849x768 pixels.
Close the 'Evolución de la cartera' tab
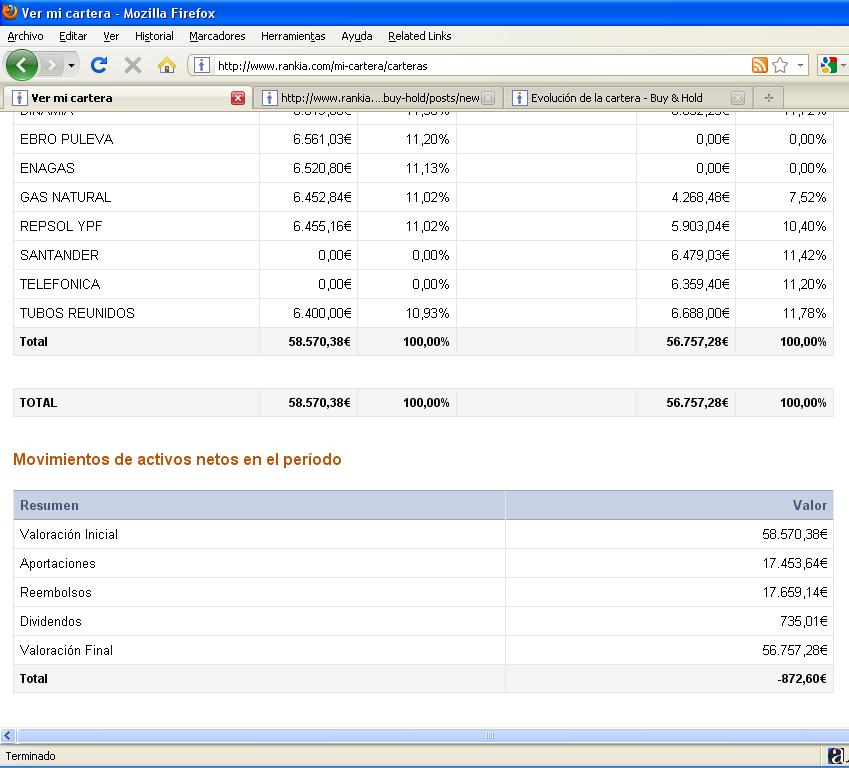pyautogui.click(x=737, y=98)
